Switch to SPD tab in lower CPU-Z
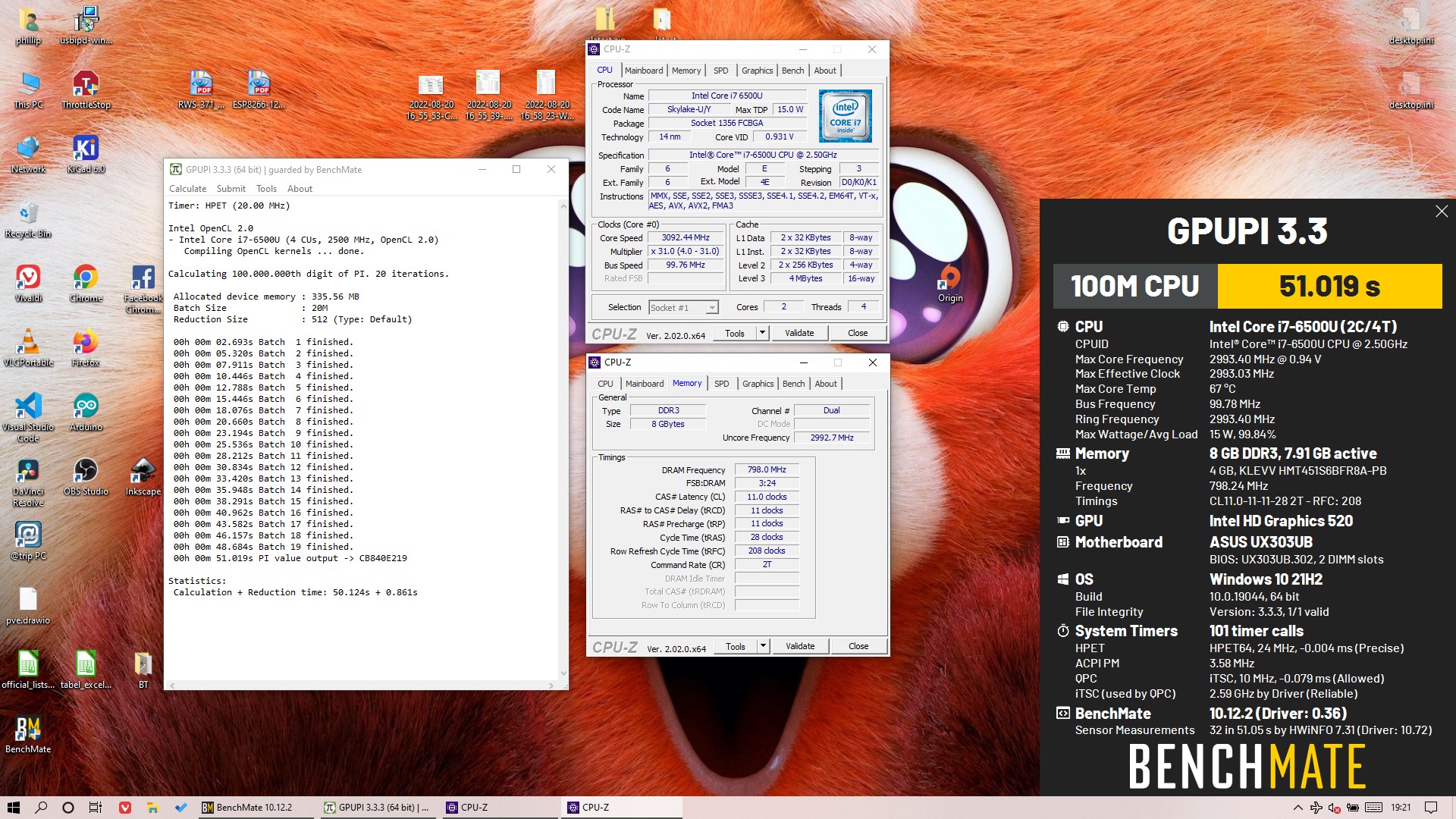This screenshot has height=819, width=1456. pos(721,384)
